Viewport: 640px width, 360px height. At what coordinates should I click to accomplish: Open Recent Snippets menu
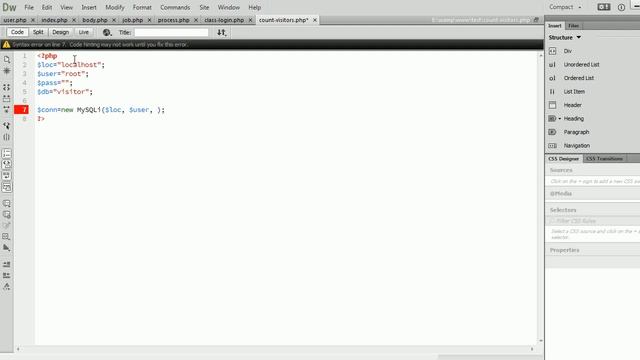7,237
